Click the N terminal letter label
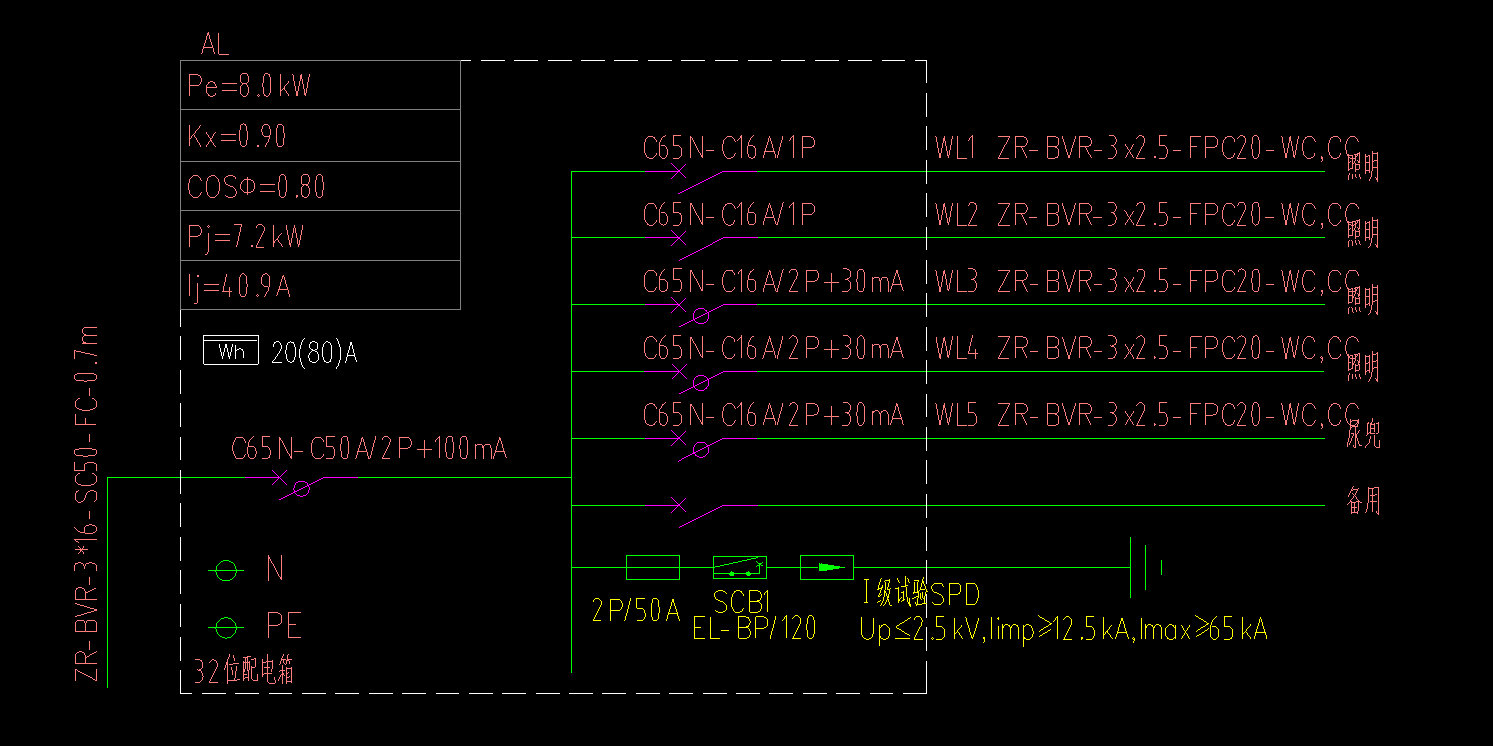This screenshot has width=1493, height=746. point(275,569)
